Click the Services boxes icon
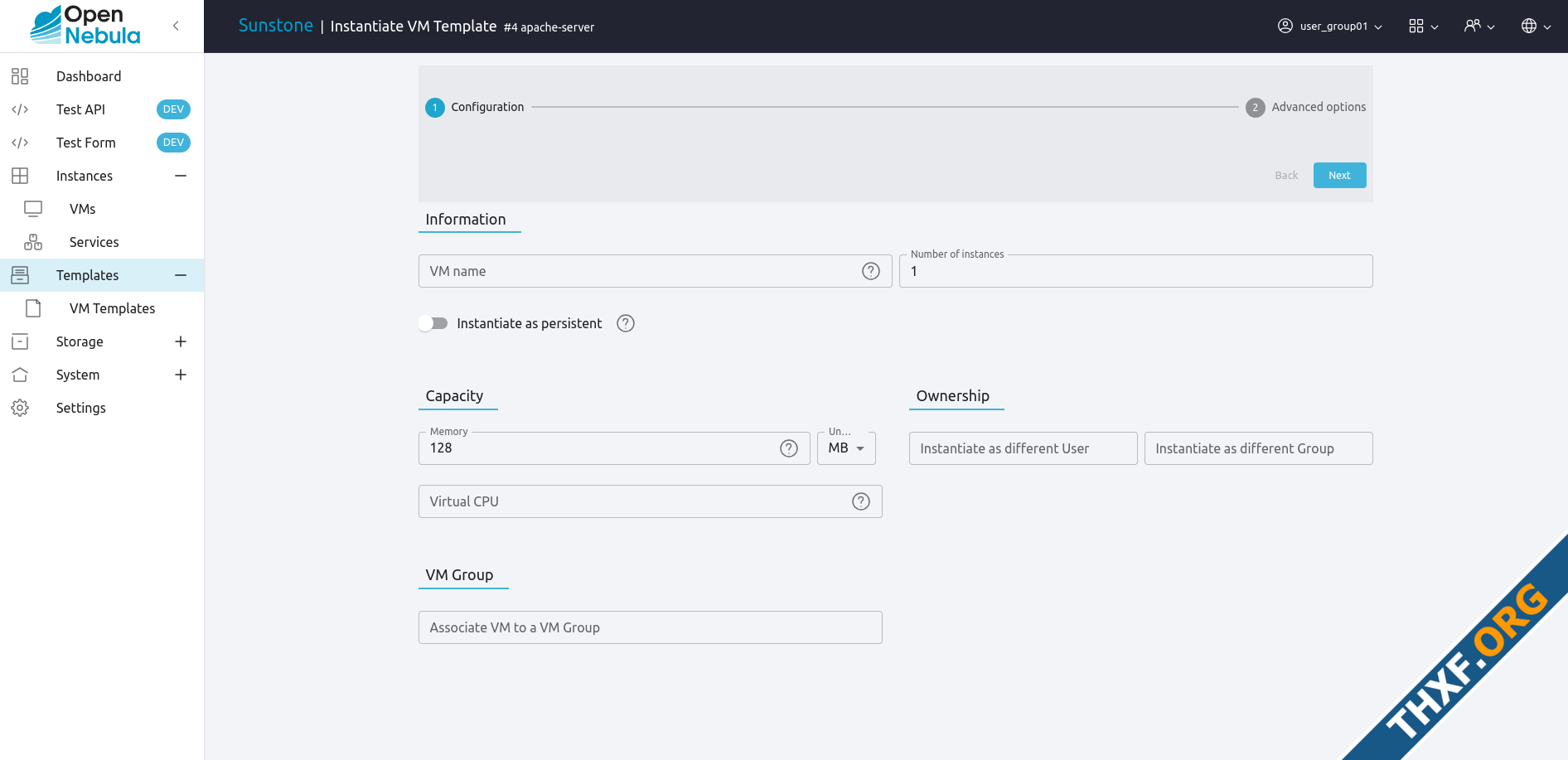 click(33, 242)
